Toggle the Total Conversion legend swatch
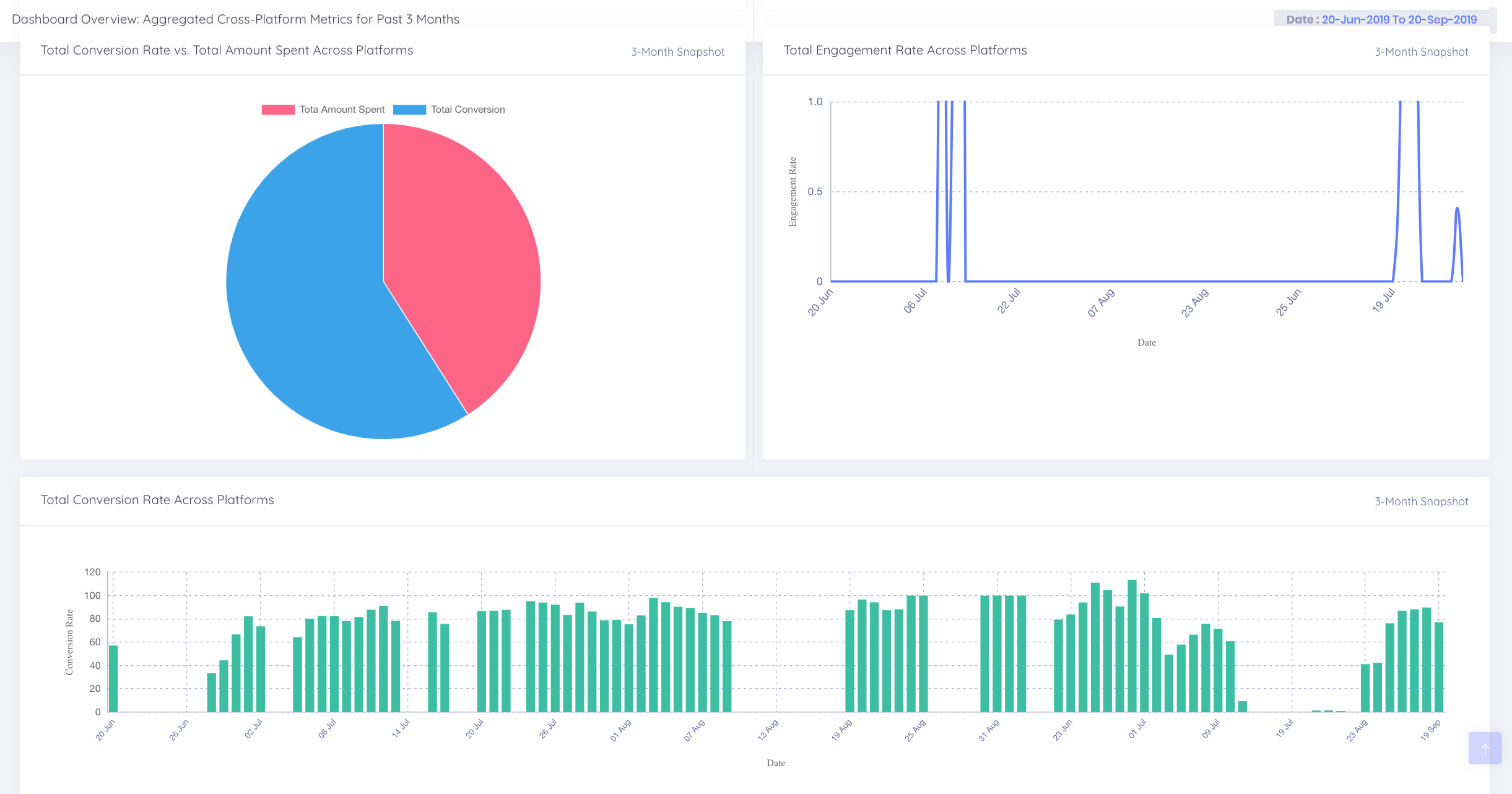The height and width of the screenshot is (794, 1512). [409, 110]
